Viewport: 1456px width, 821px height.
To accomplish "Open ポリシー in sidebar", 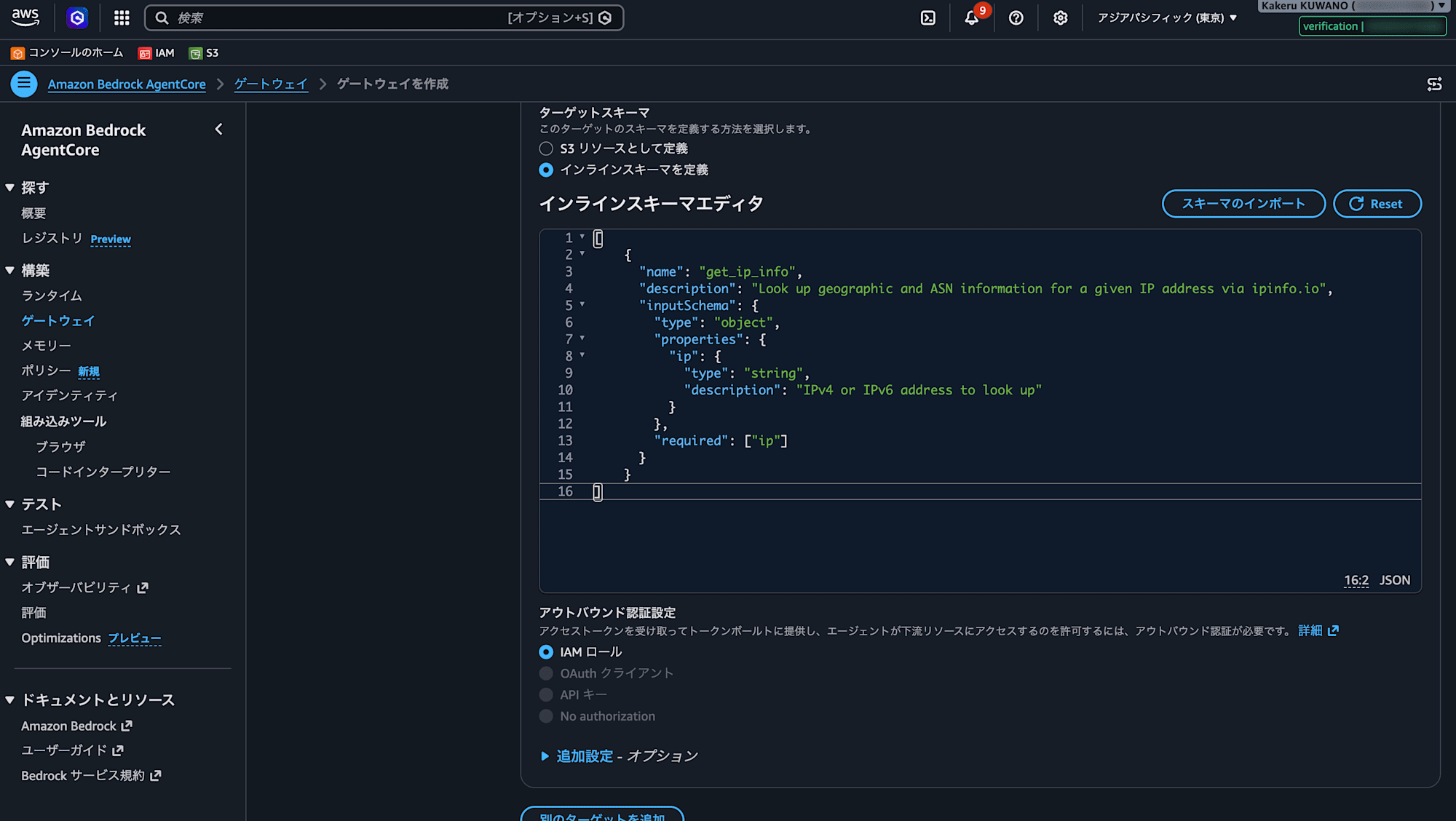I will (x=46, y=370).
